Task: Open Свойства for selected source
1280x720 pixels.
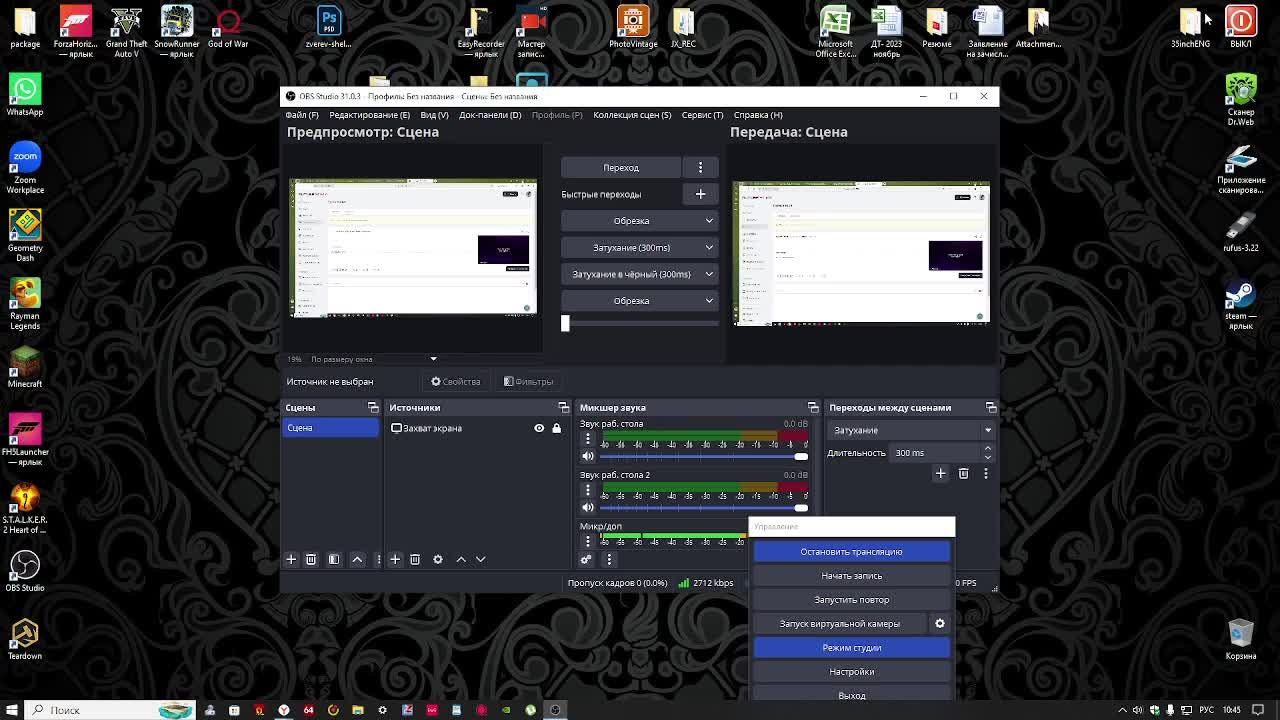Action: tap(456, 381)
